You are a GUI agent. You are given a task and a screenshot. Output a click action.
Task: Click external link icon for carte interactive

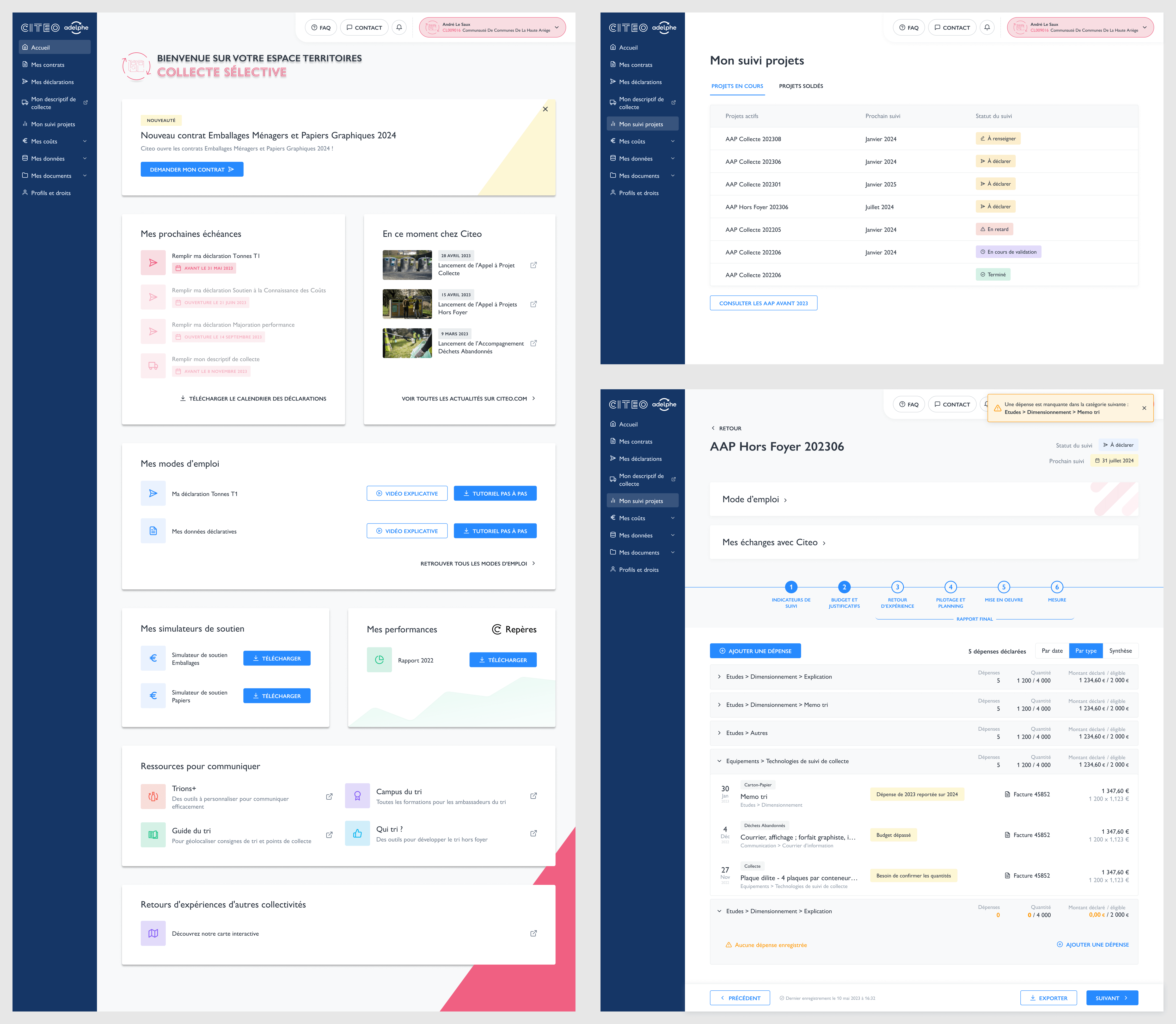tap(534, 933)
